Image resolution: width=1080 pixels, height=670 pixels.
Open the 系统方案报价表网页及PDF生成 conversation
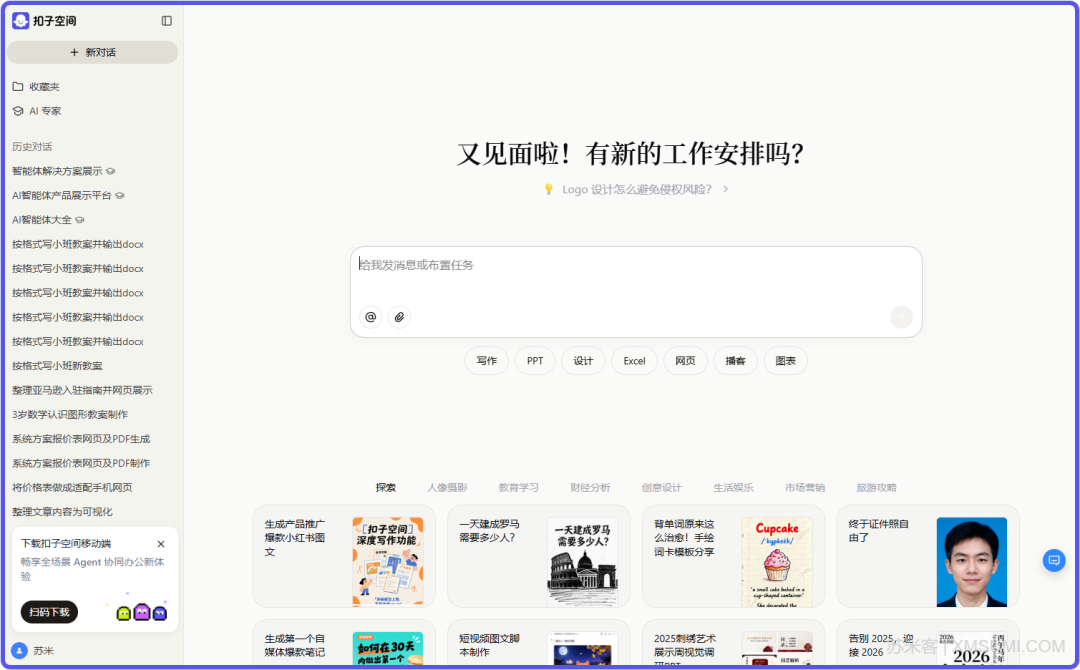click(x=81, y=439)
